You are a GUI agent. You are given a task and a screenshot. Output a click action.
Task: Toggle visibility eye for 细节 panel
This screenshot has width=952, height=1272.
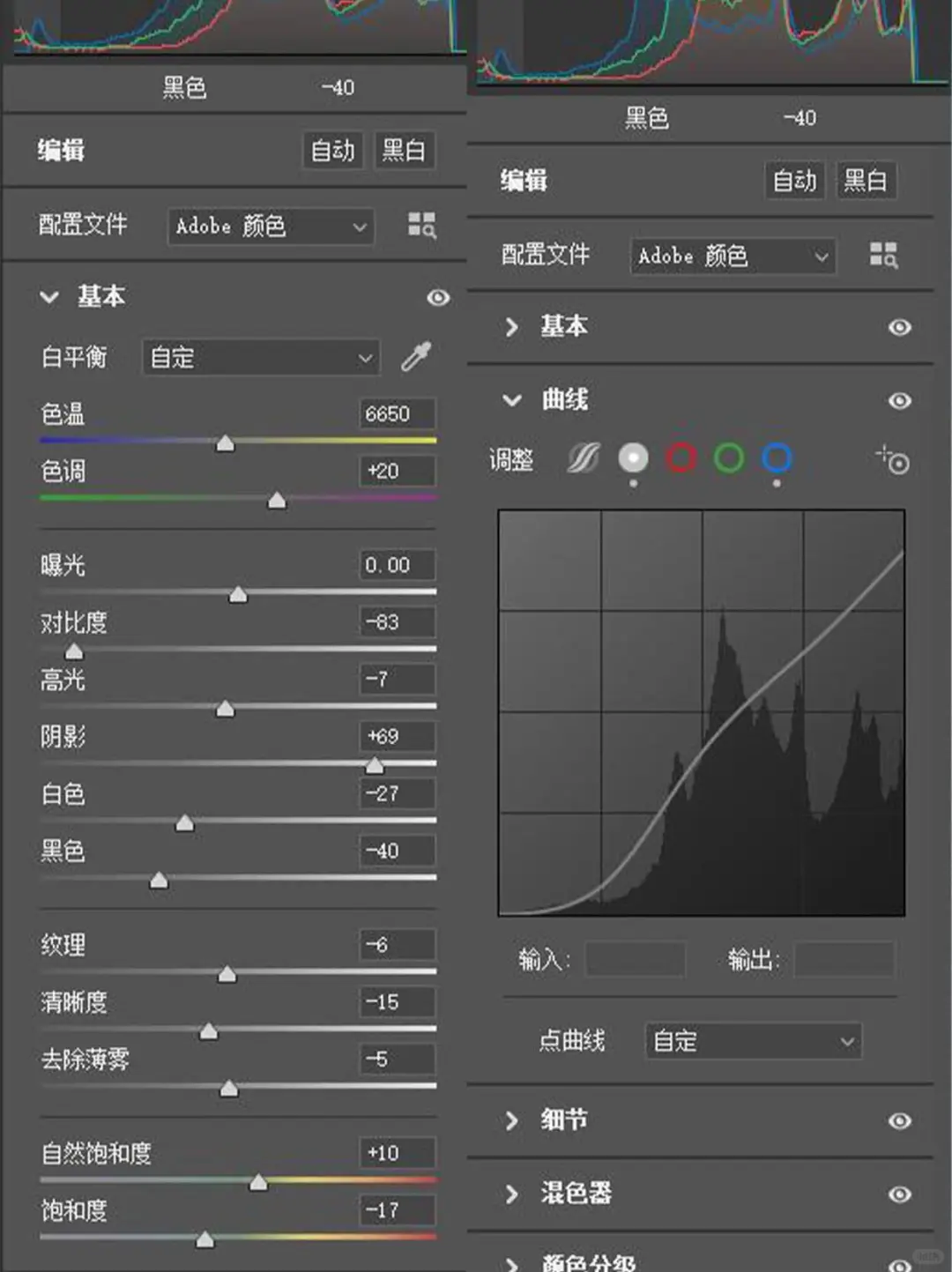[899, 1120]
